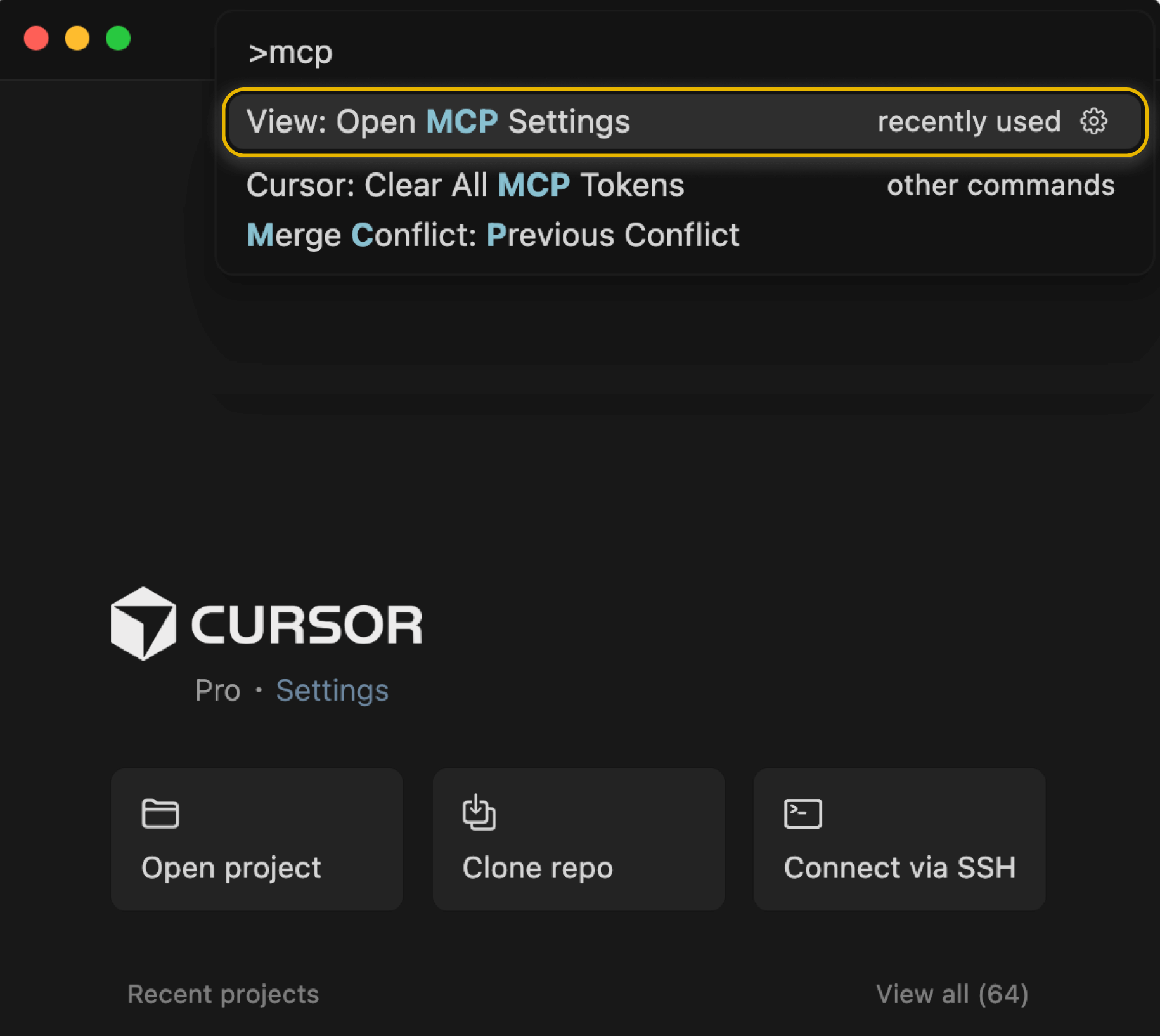Click the Cursor logo icon
This screenshot has height=1036, width=1160.
143,623
